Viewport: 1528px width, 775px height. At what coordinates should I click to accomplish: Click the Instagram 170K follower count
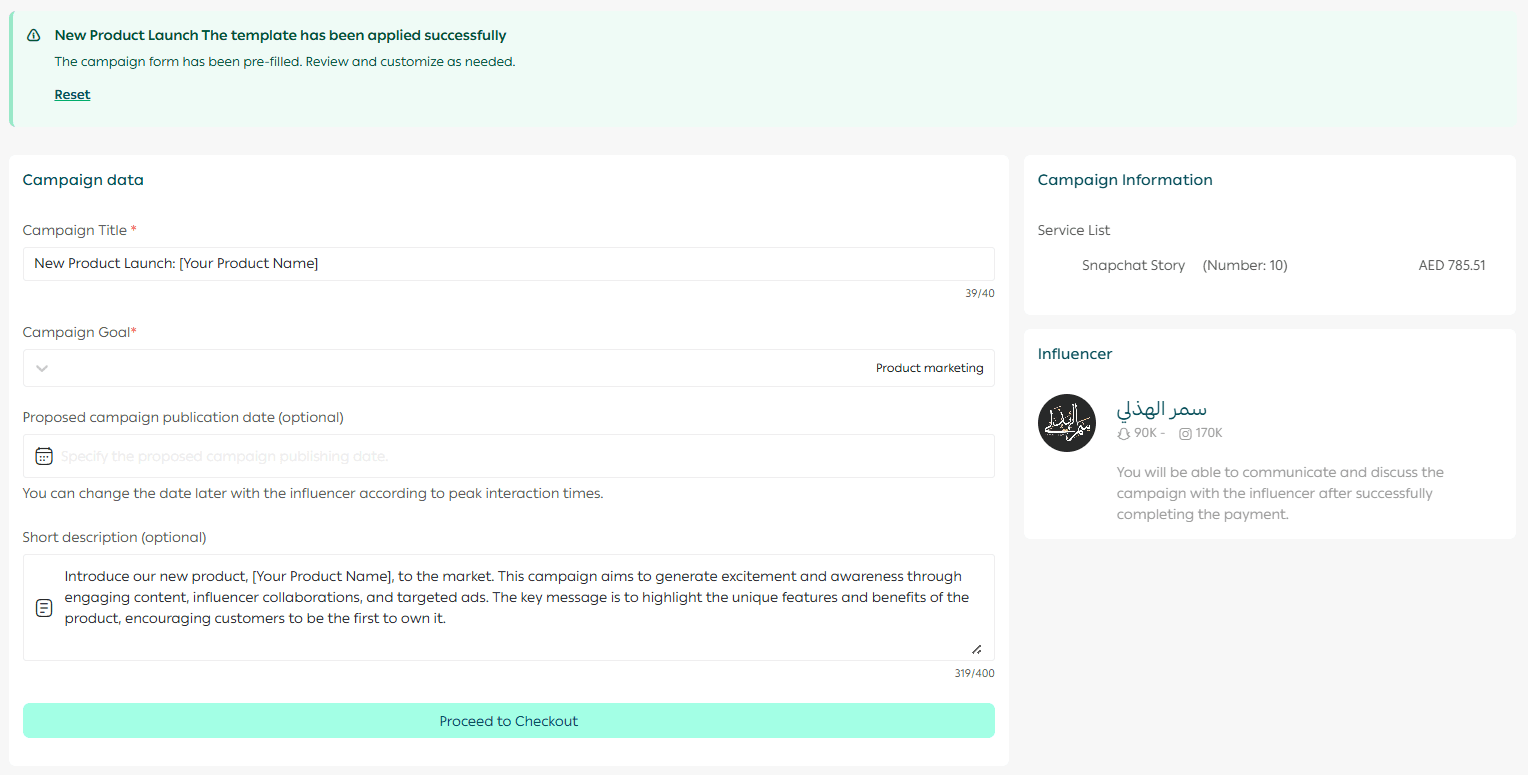[1208, 434]
